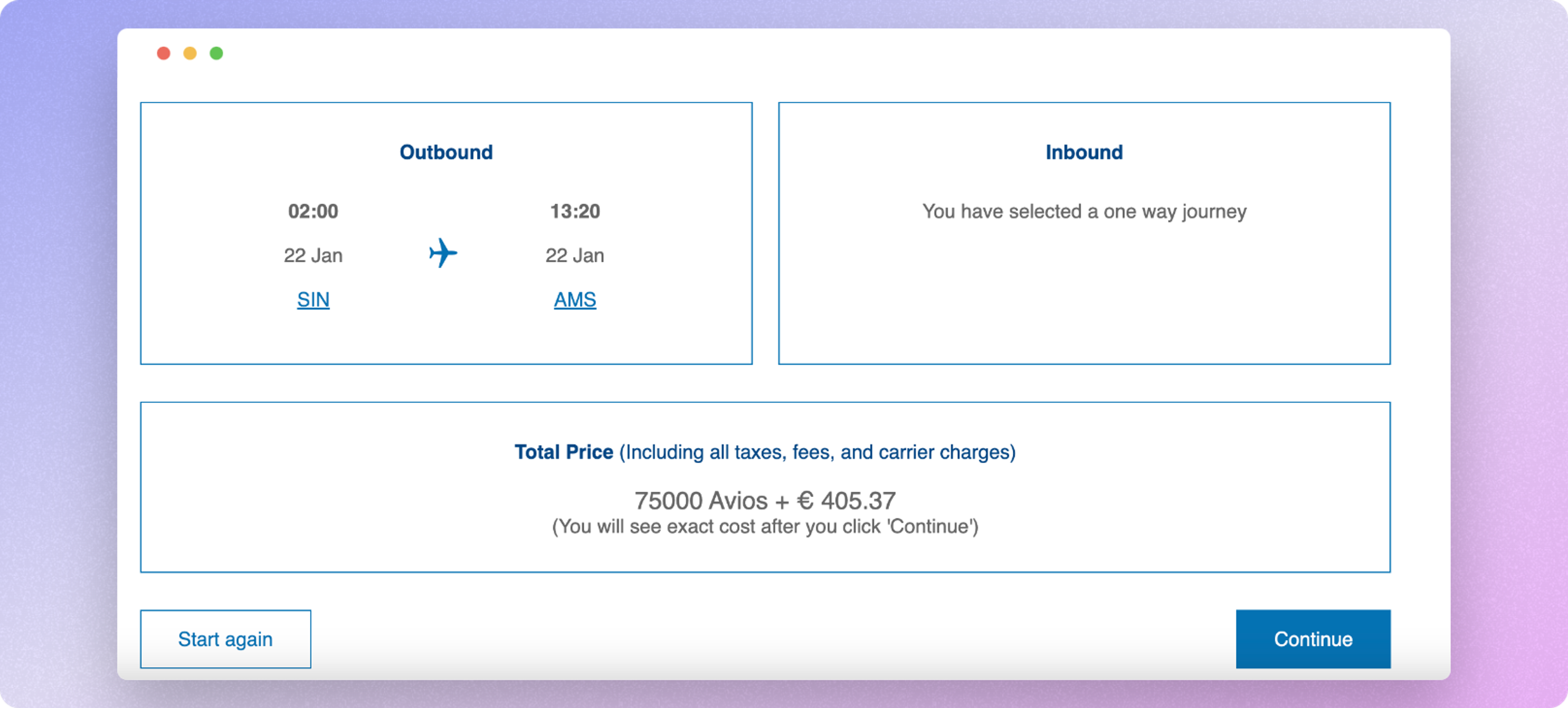This screenshot has width=1568, height=708.
Task: Click the green maximize window button
Action: pos(216,53)
